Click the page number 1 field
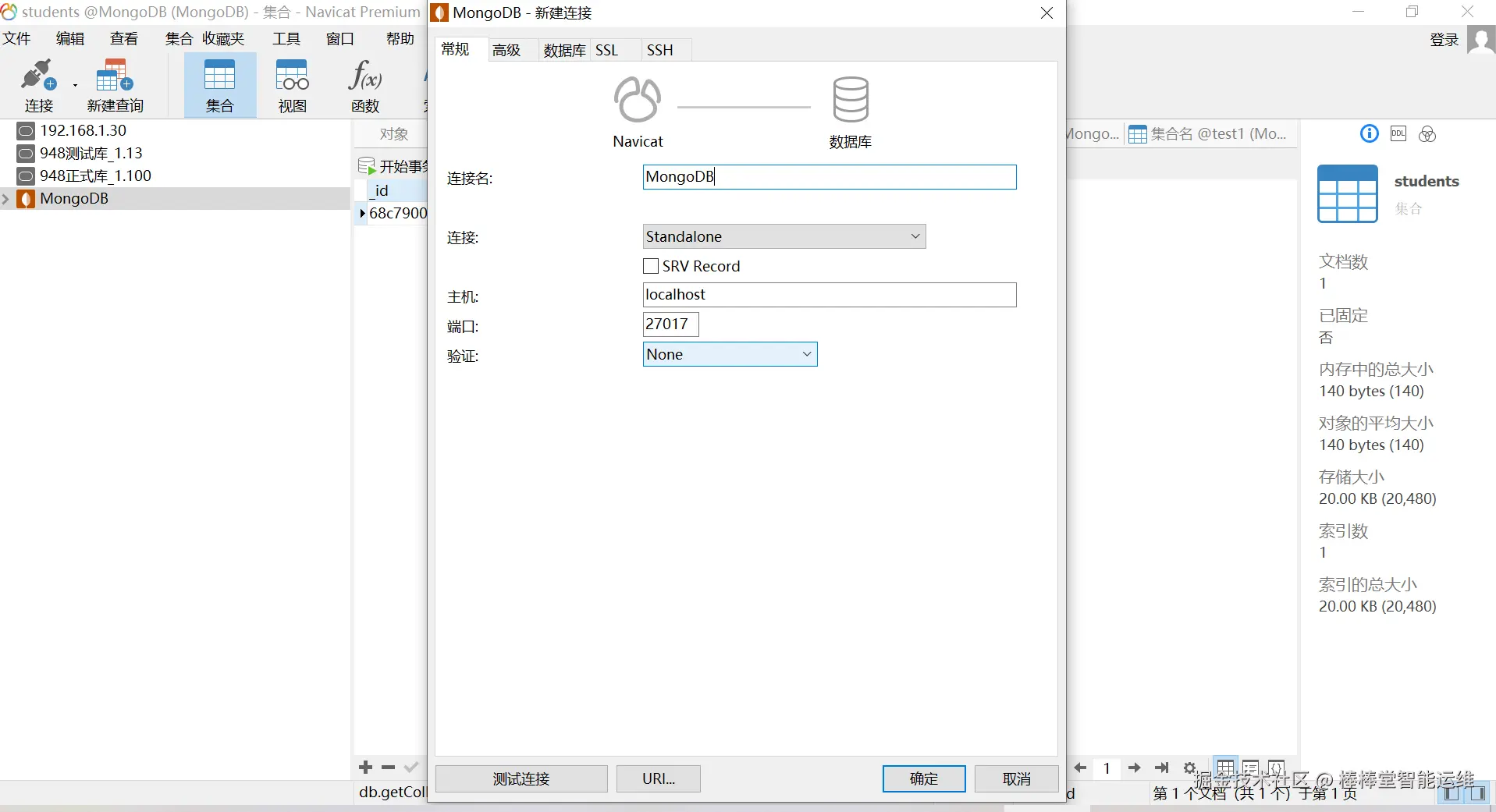Screen dimensions: 1496x812 (x=1107, y=768)
